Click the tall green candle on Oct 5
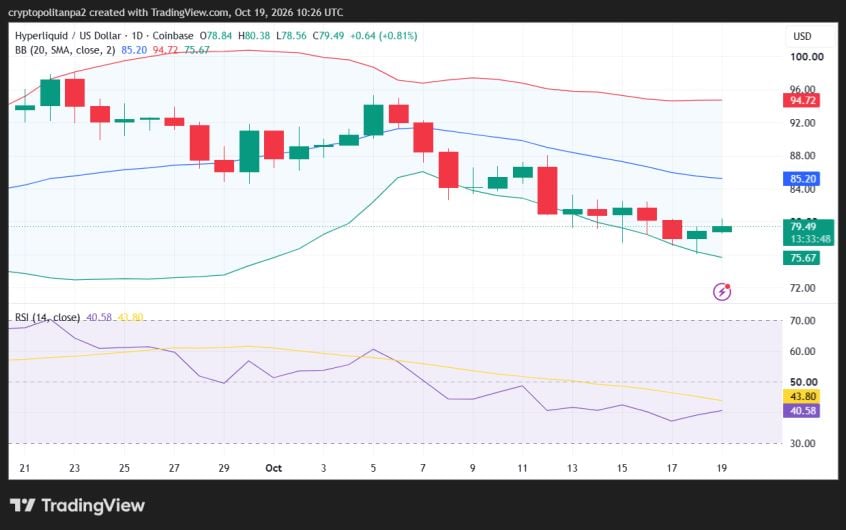This screenshot has height=530, width=846. click(x=373, y=120)
